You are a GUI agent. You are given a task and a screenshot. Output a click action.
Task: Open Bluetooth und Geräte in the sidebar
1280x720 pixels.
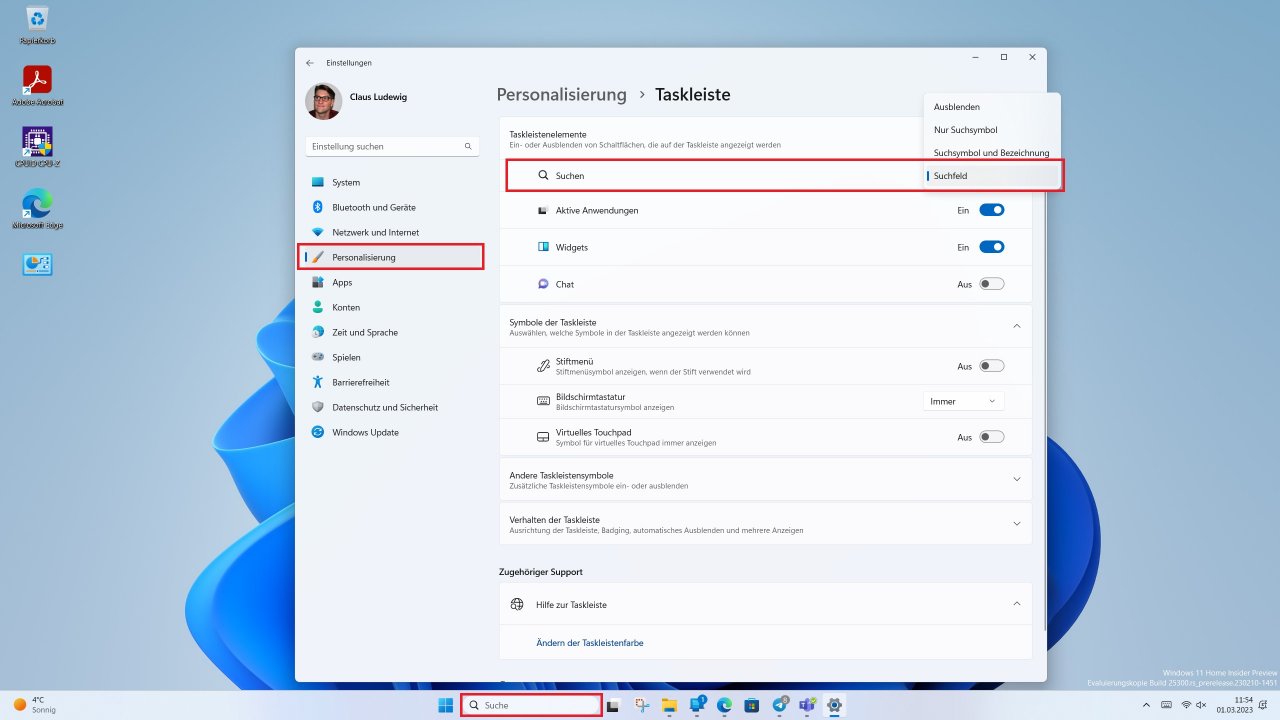(392, 207)
